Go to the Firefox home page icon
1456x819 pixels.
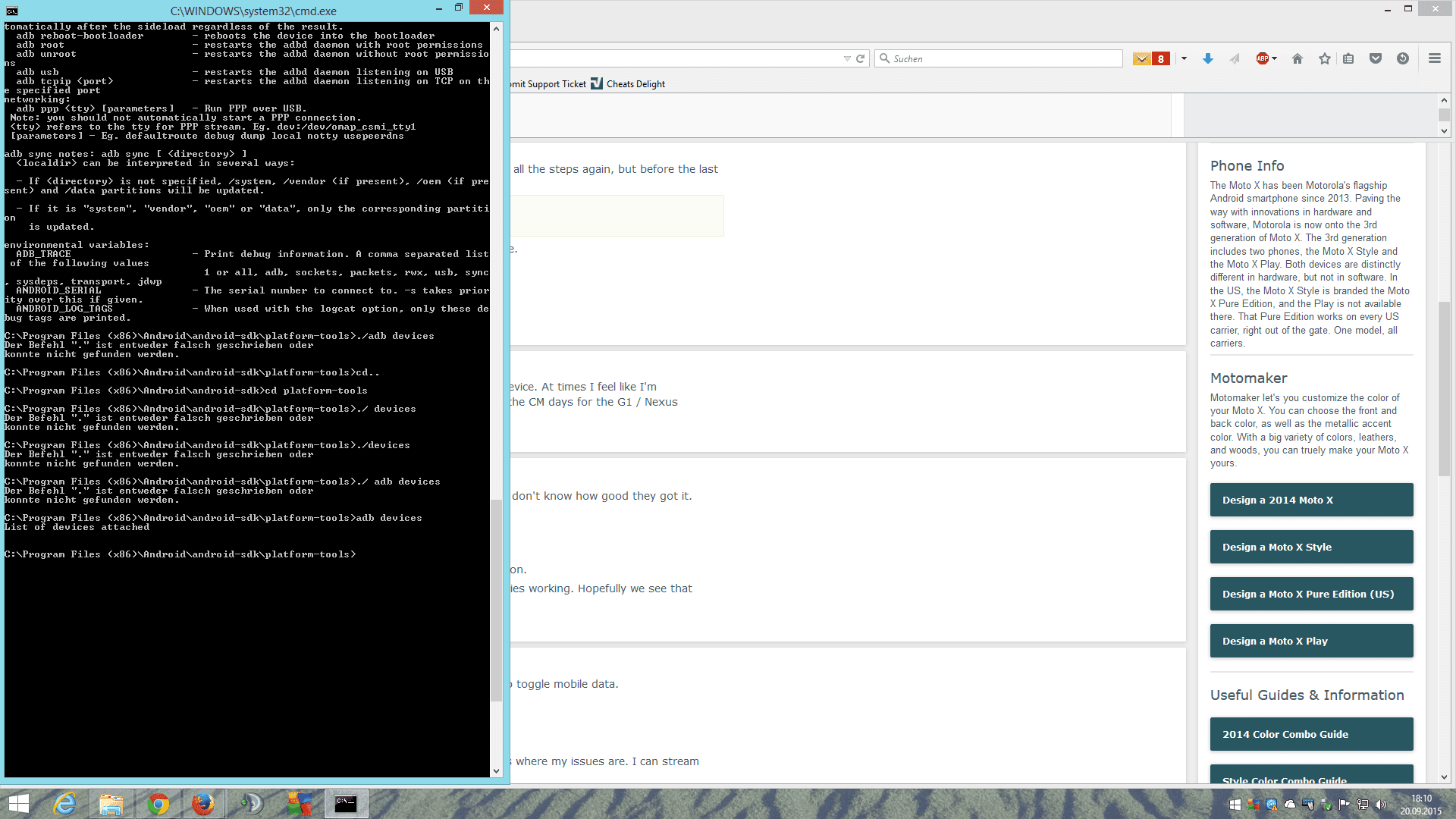point(1298,58)
